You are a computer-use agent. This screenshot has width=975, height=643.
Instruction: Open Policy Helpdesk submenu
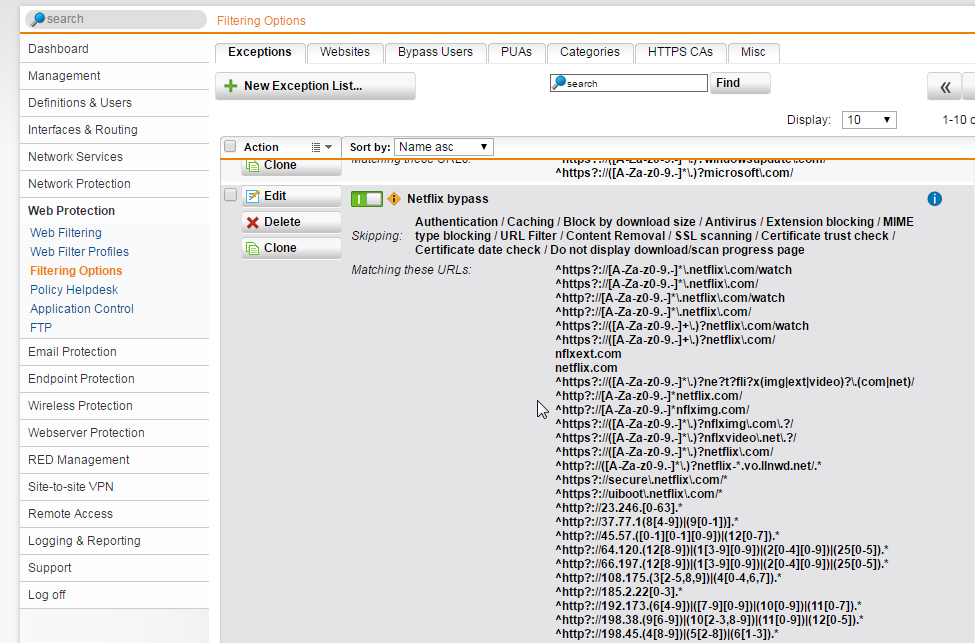click(x=74, y=290)
